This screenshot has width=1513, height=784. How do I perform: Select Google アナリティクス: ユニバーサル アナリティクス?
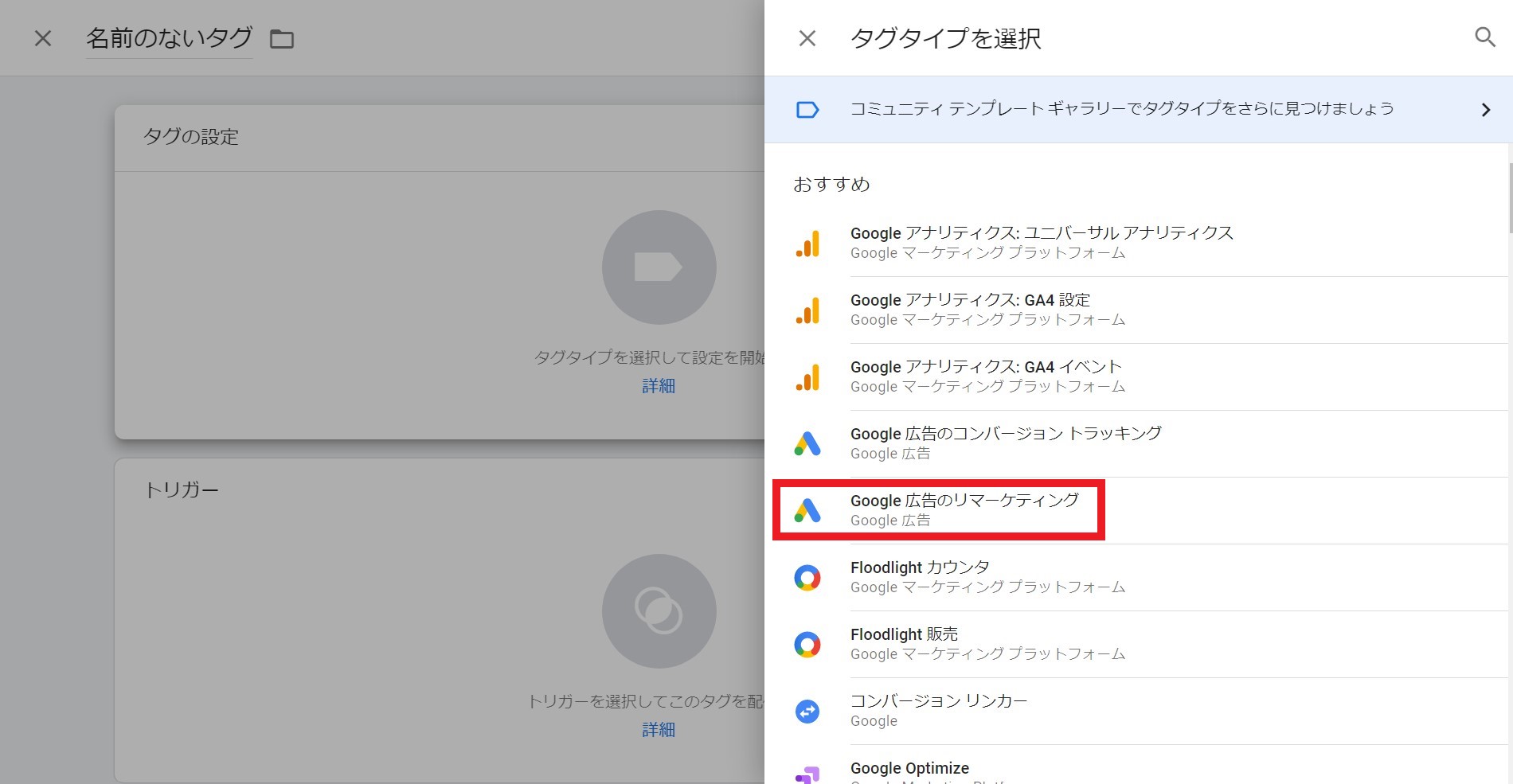click(1139, 243)
